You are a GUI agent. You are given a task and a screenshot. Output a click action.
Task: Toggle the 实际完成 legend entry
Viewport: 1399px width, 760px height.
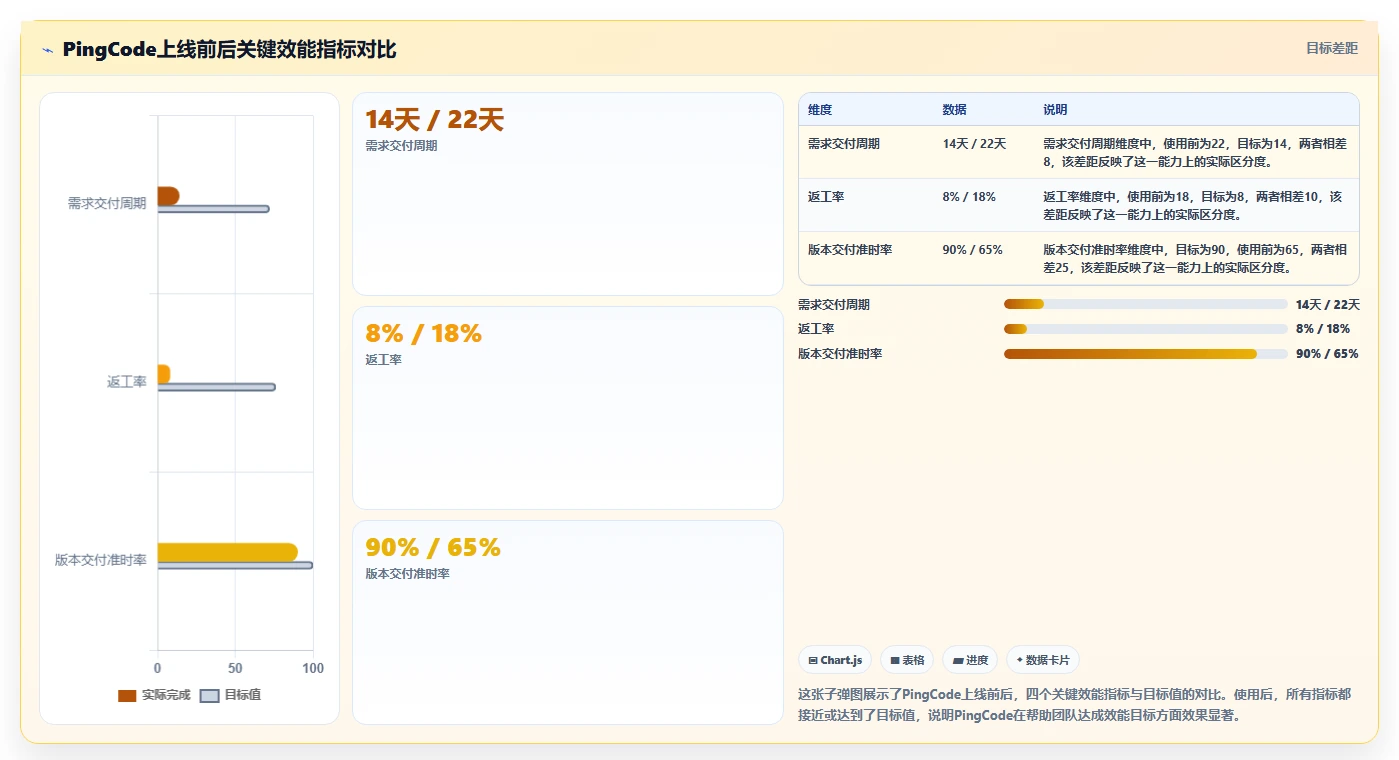pos(154,695)
